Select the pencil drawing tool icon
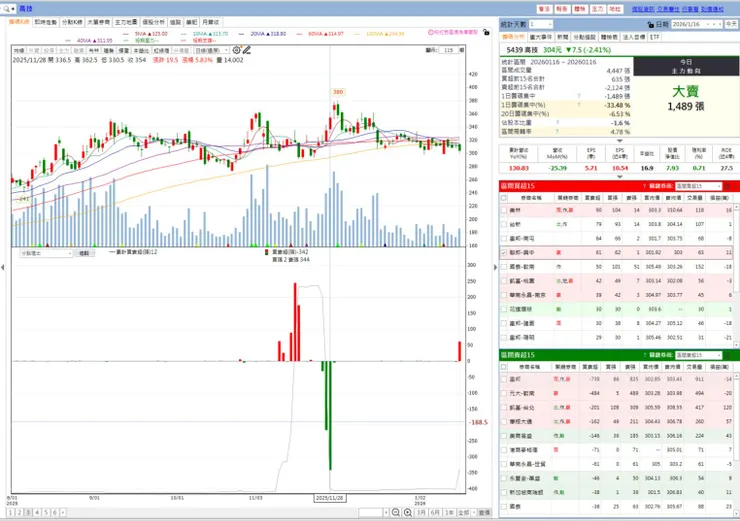The image size is (740, 521). coord(246,50)
